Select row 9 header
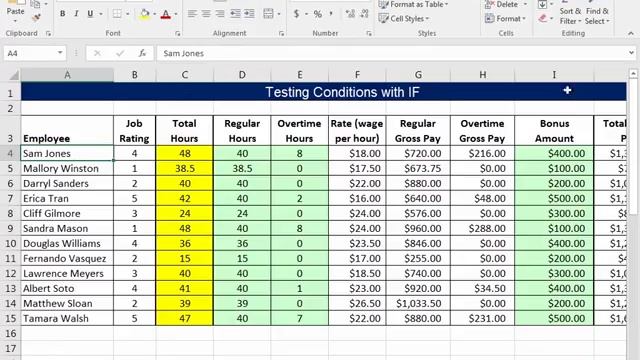The width and height of the screenshot is (640, 360). point(10,229)
